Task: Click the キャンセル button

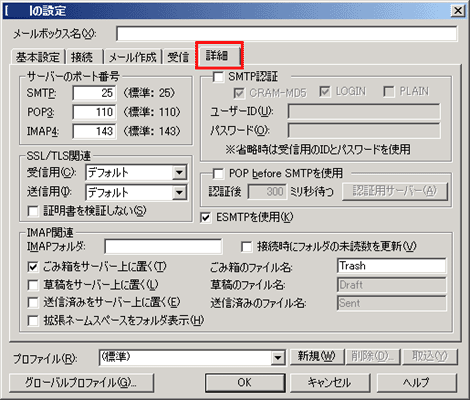Action: click(330, 382)
